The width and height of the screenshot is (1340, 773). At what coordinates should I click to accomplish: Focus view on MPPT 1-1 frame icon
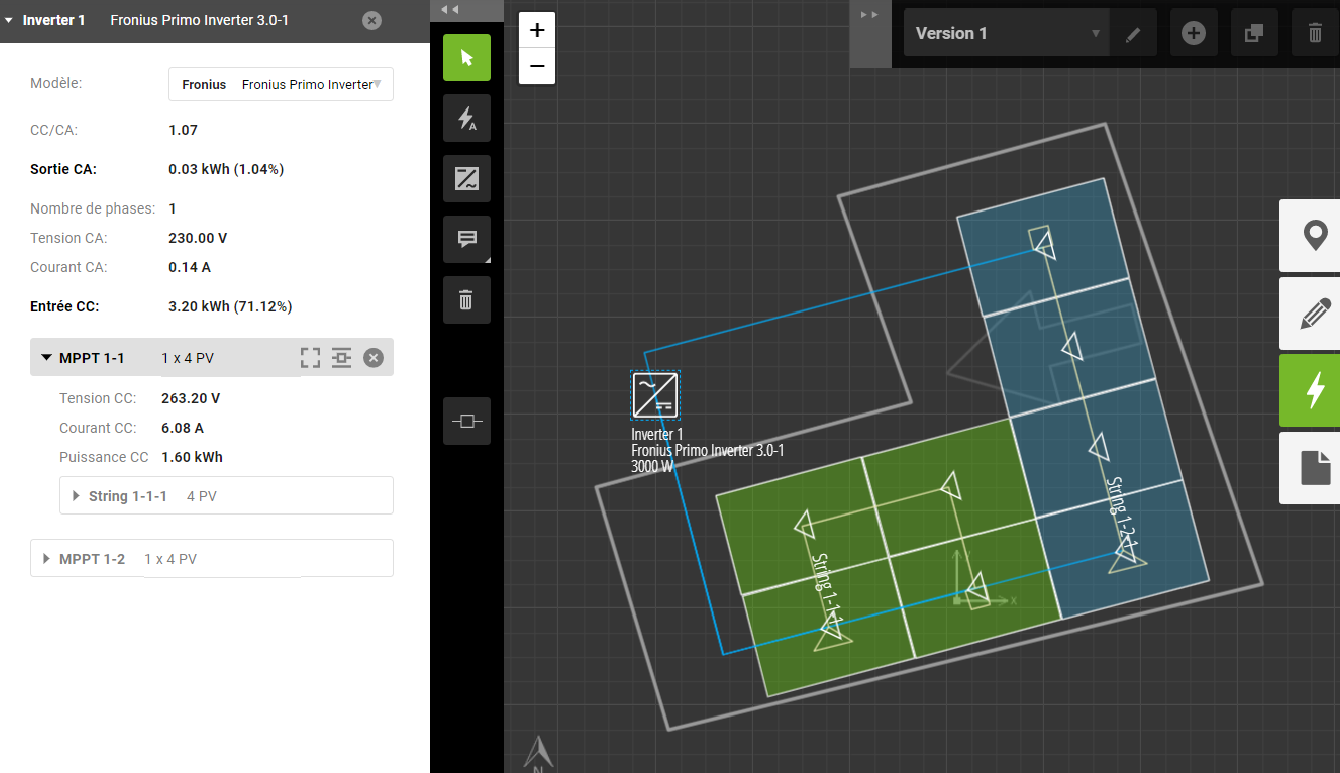(310, 358)
